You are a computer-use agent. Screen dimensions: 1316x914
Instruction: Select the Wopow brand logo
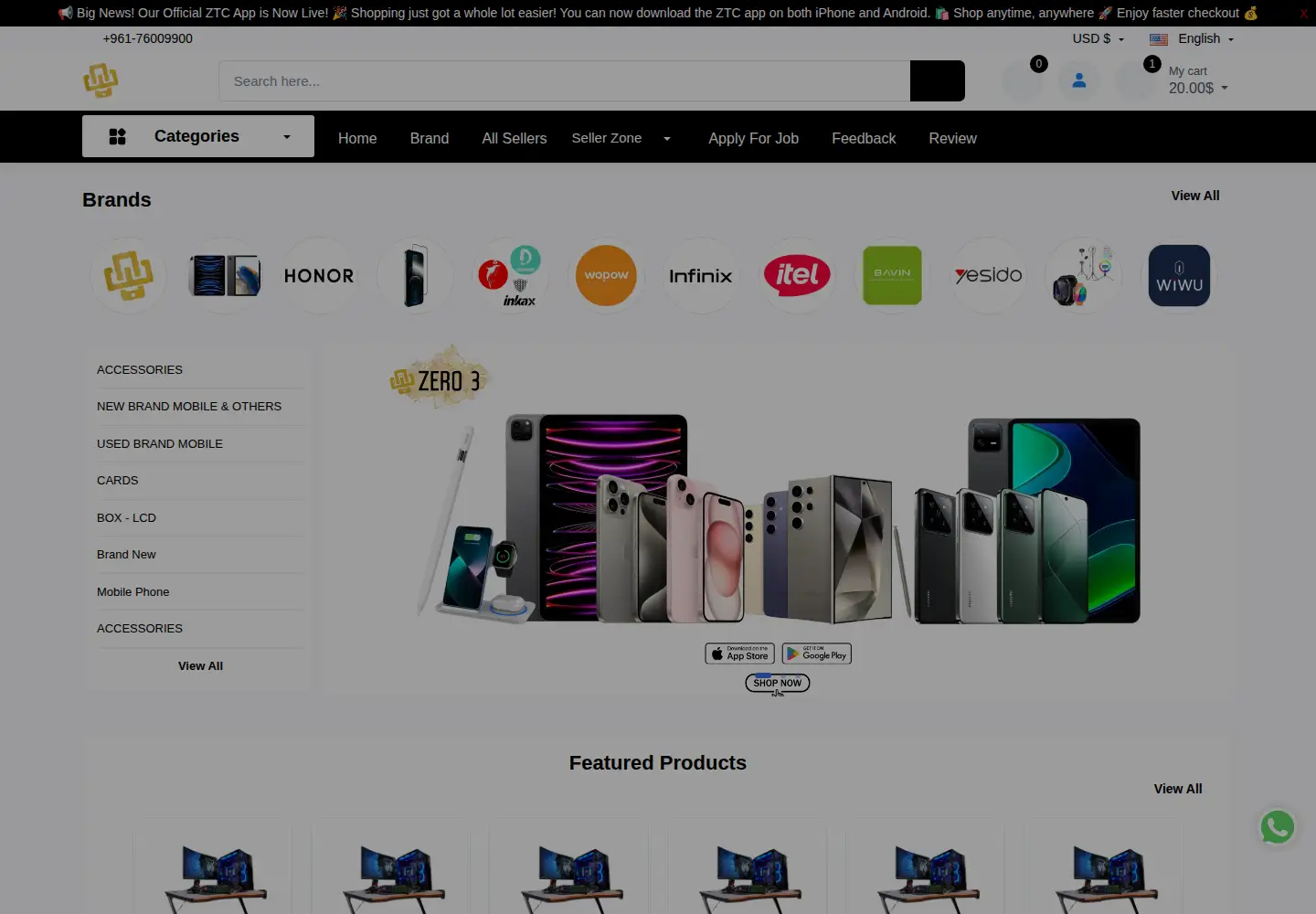[x=606, y=275]
